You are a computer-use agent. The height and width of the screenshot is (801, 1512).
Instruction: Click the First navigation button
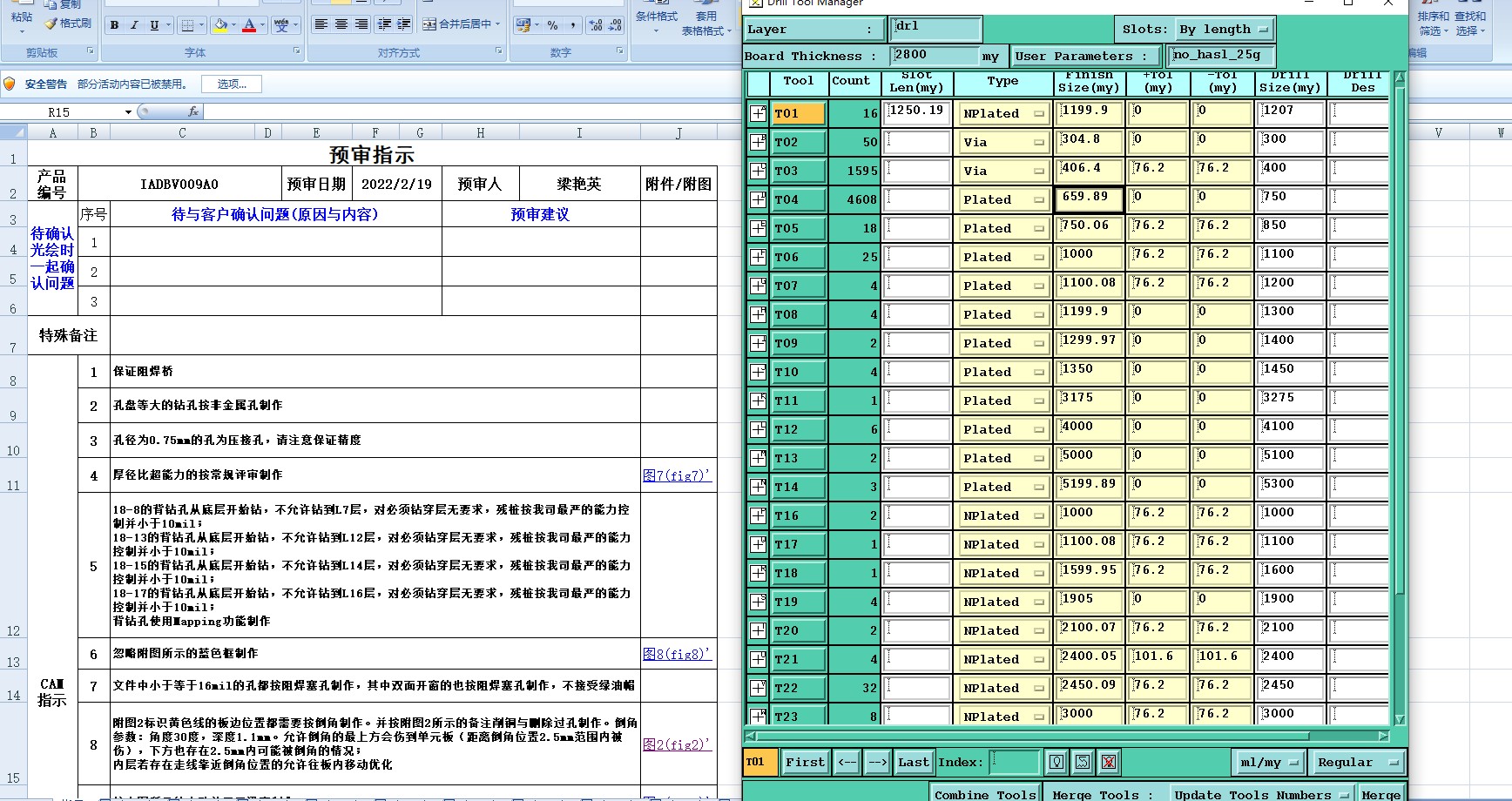tap(805, 763)
